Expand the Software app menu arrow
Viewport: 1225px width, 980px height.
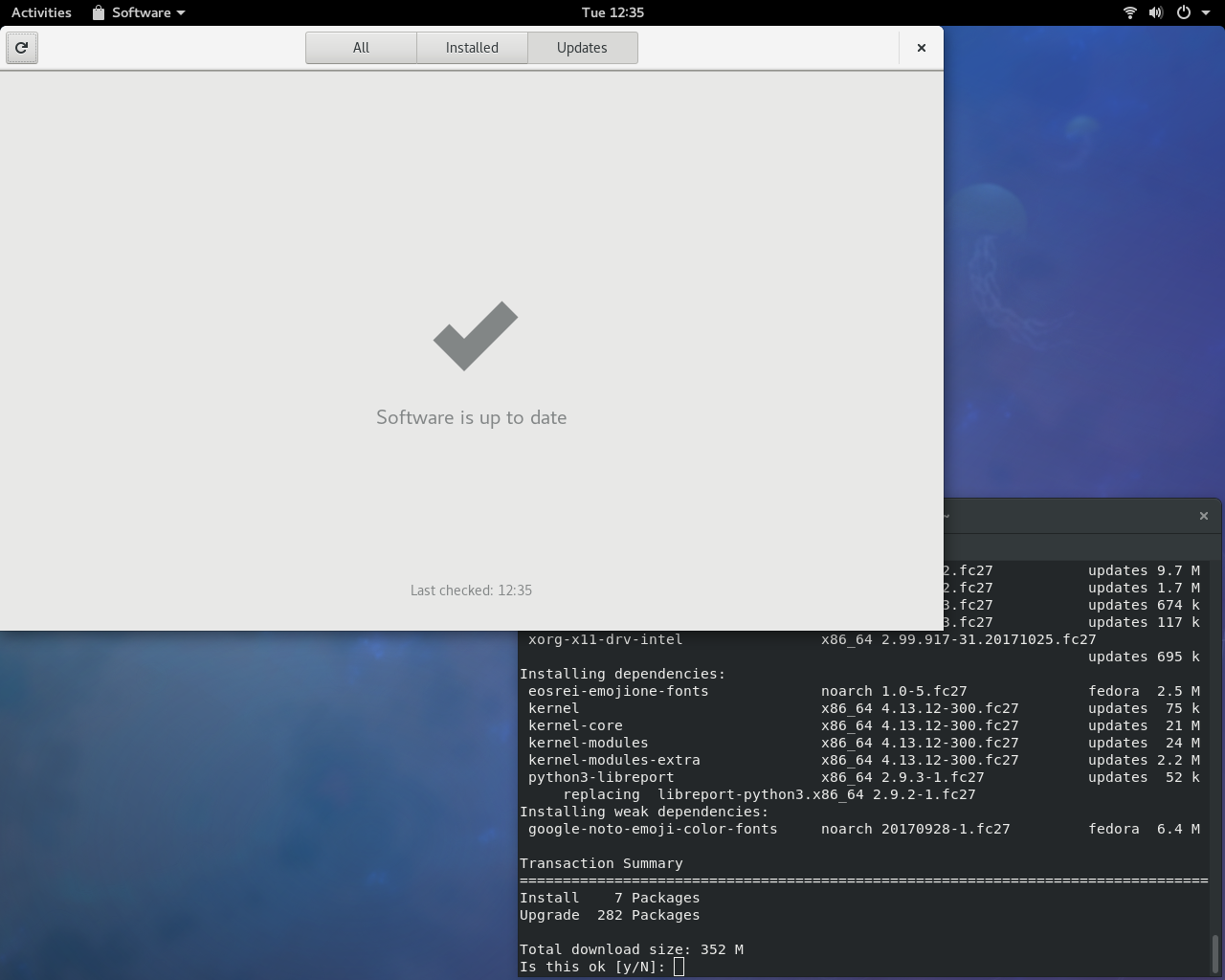pos(181,12)
